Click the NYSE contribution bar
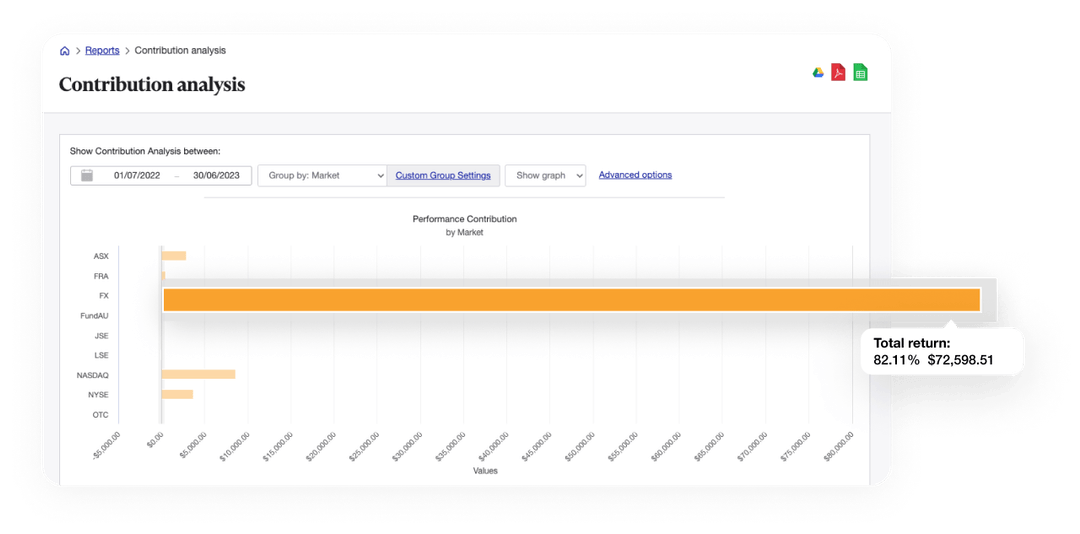 177,394
